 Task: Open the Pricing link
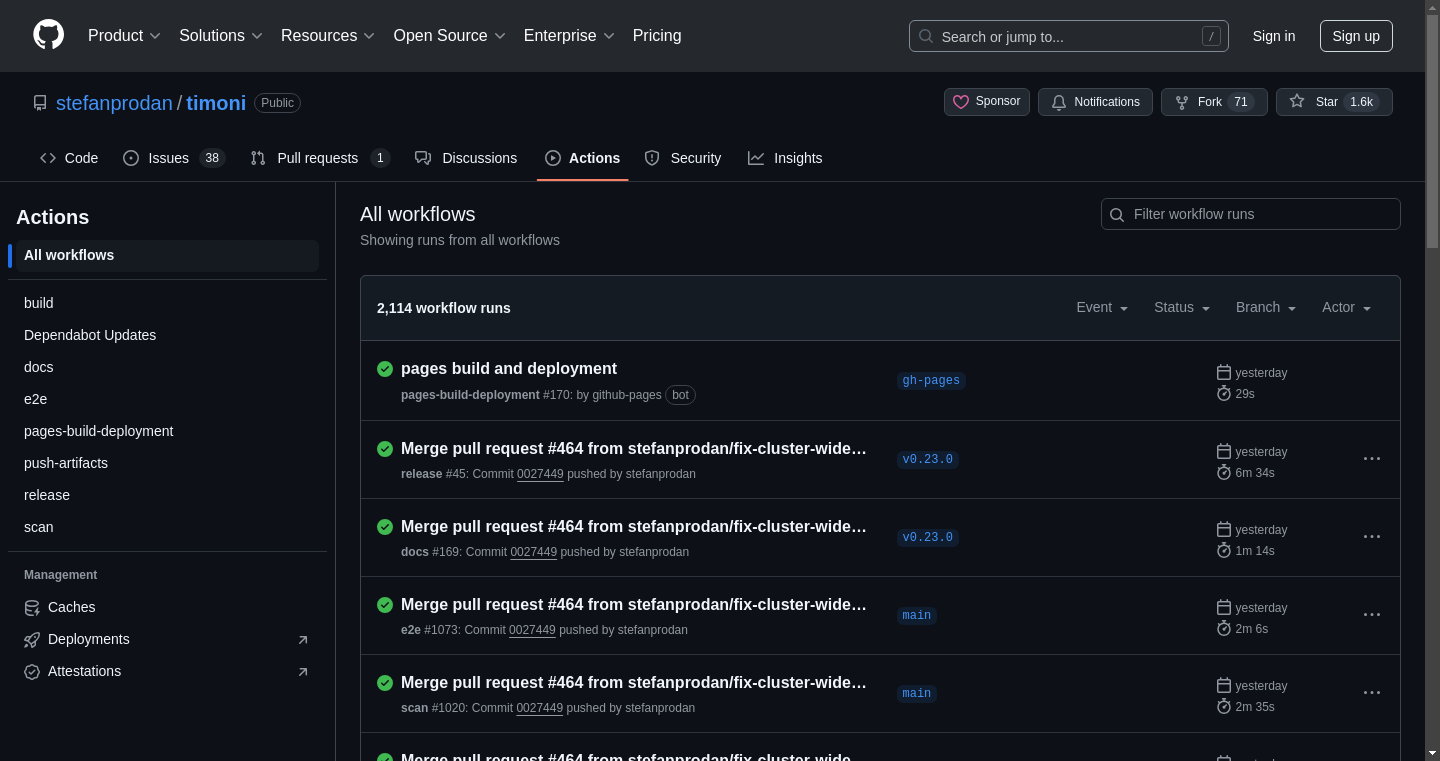pos(657,36)
